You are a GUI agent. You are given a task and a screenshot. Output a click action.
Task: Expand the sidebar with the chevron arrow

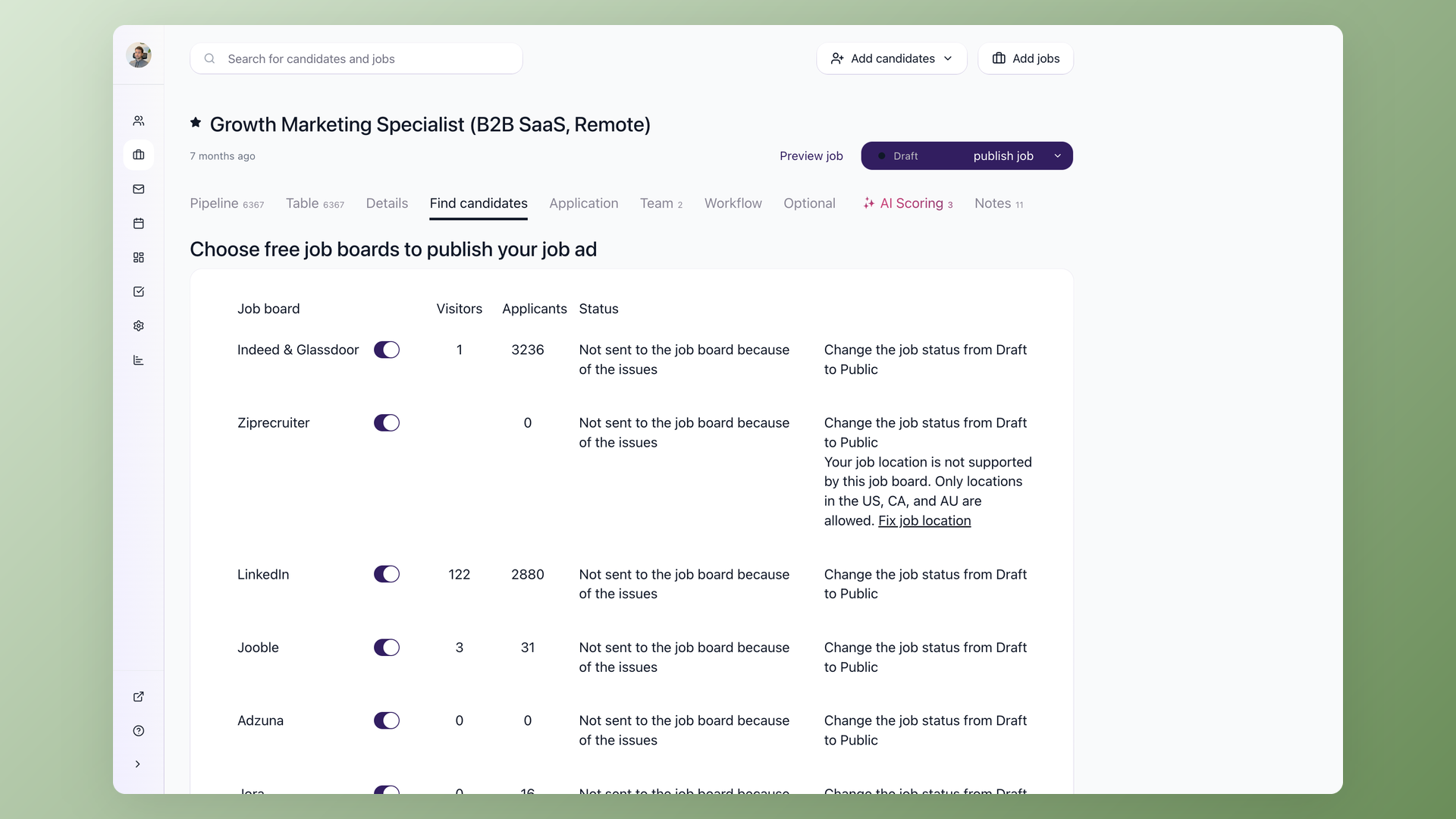[138, 764]
